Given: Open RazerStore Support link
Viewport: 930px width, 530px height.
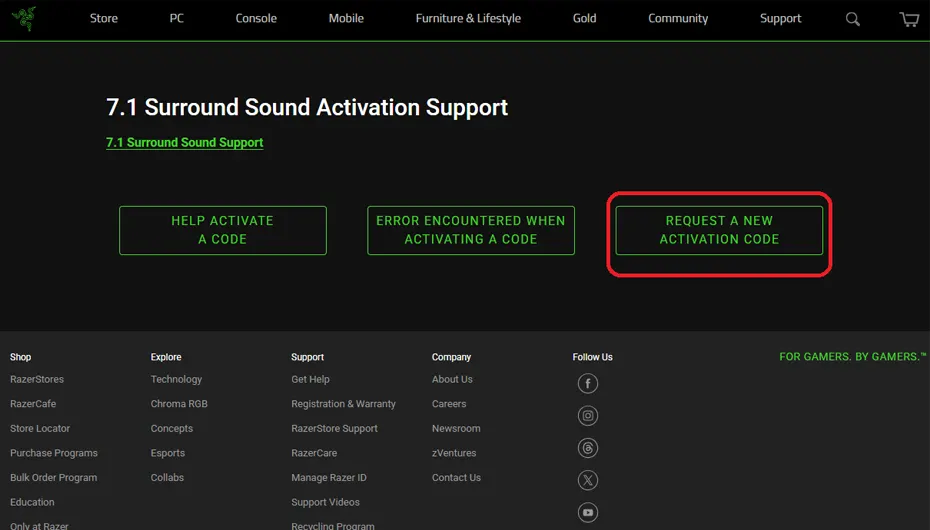Looking at the screenshot, I should 334,429.
